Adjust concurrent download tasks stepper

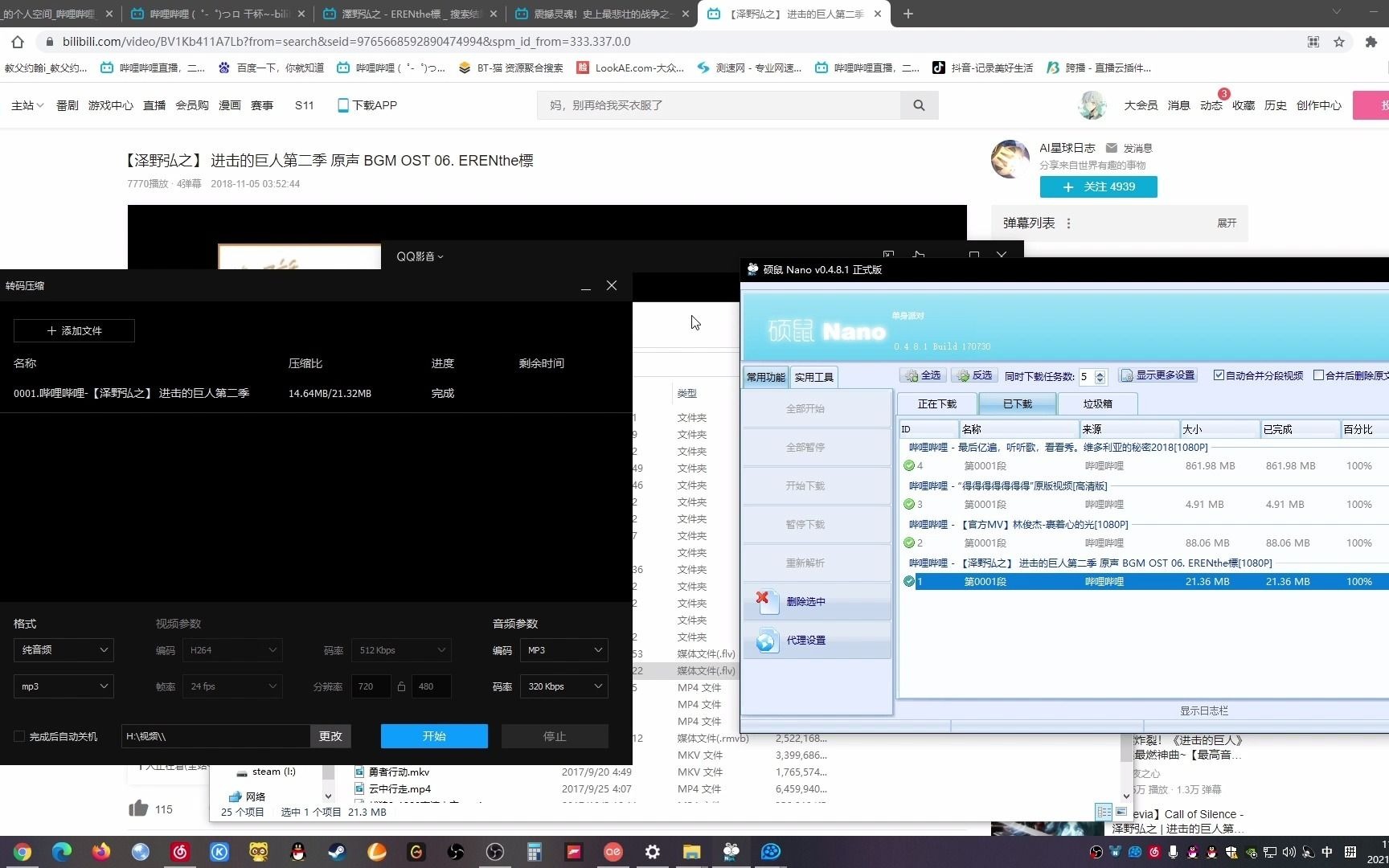click(1100, 376)
